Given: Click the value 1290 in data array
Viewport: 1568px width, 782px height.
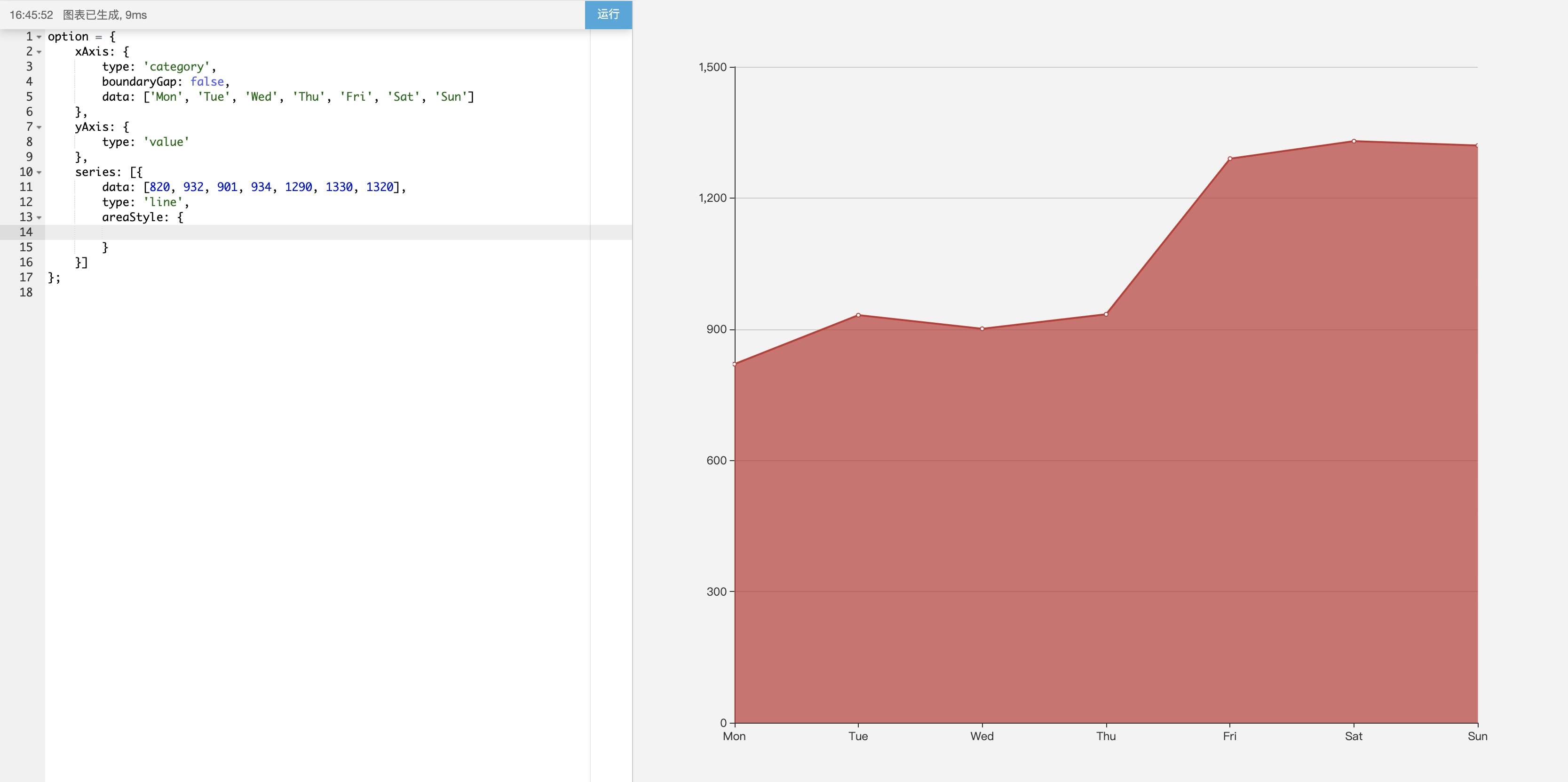Looking at the screenshot, I should tap(298, 187).
